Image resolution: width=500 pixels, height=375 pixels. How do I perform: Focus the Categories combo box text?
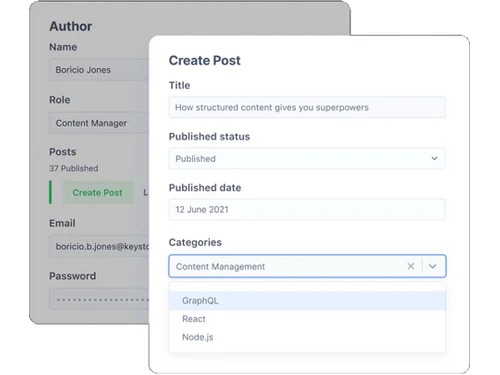(220, 267)
